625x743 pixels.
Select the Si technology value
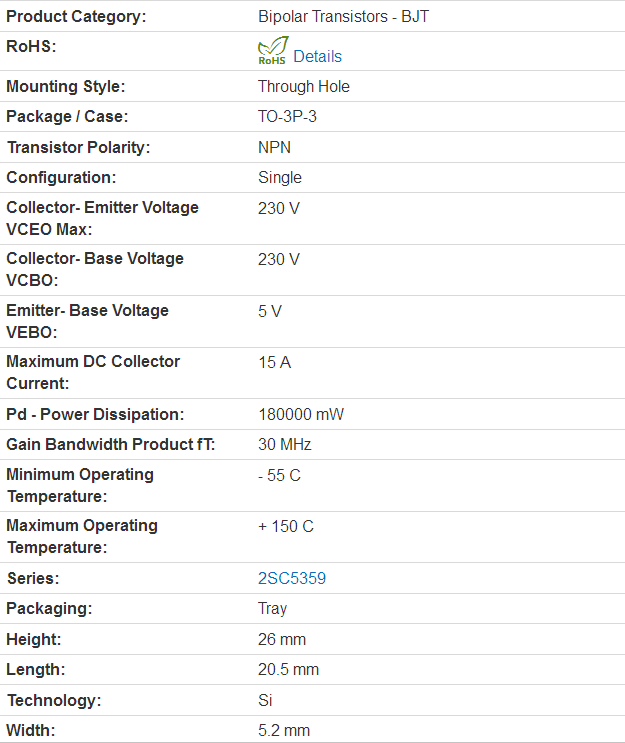click(x=265, y=700)
